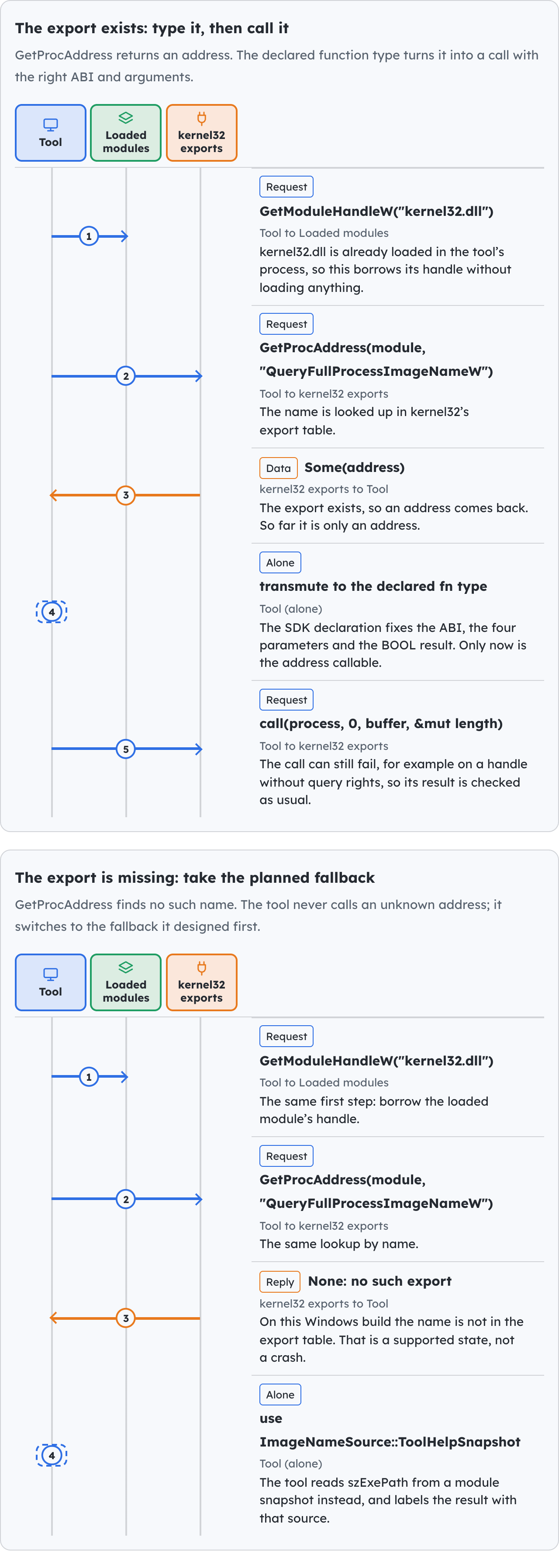Image resolution: width=559 pixels, height=1568 pixels.
Task: Click the heading 'The export exists: type it, then call it'
Action: coord(152,28)
